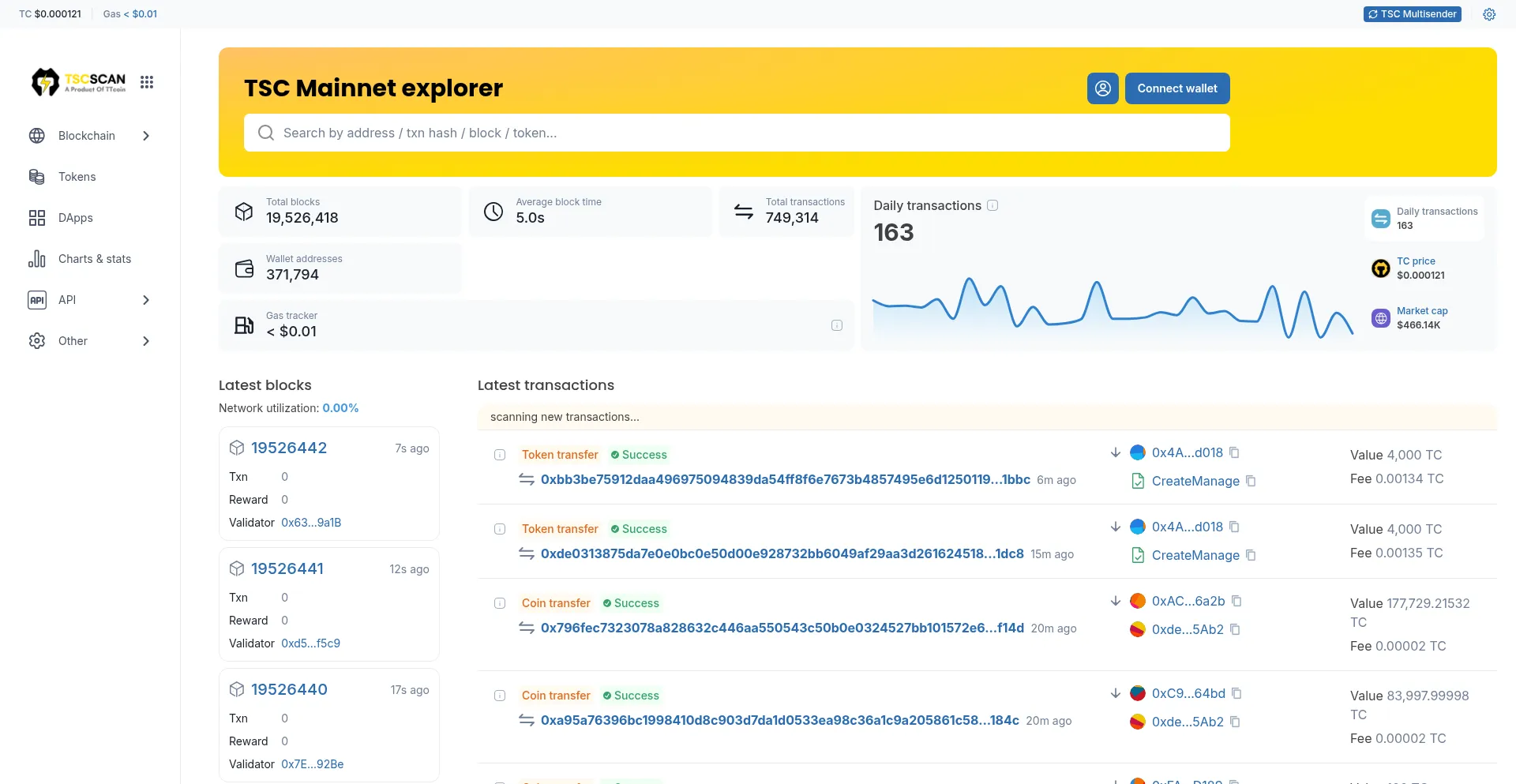Image resolution: width=1516 pixels, height=784 pixels.
Task: Expand details for transaction 0xde0313875...1dc8
Action: coord(500,529)
